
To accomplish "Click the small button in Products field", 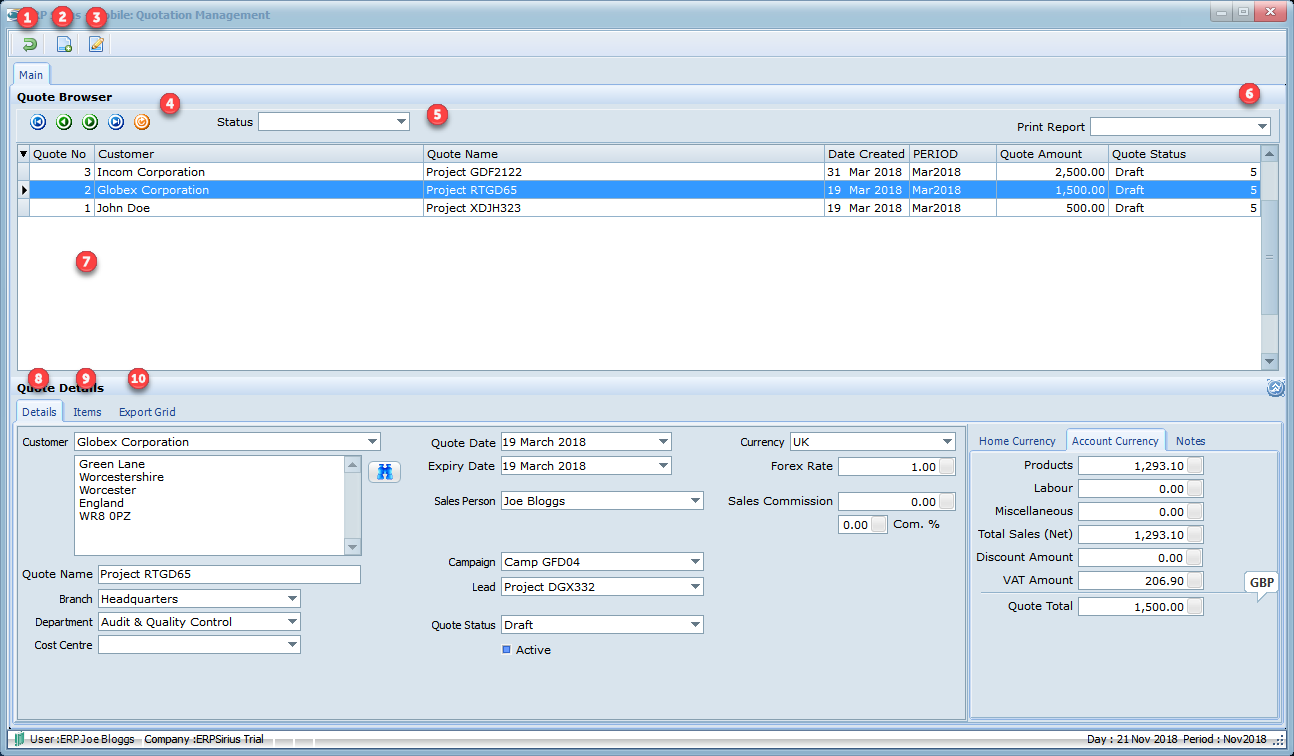I will (1195, 465).
